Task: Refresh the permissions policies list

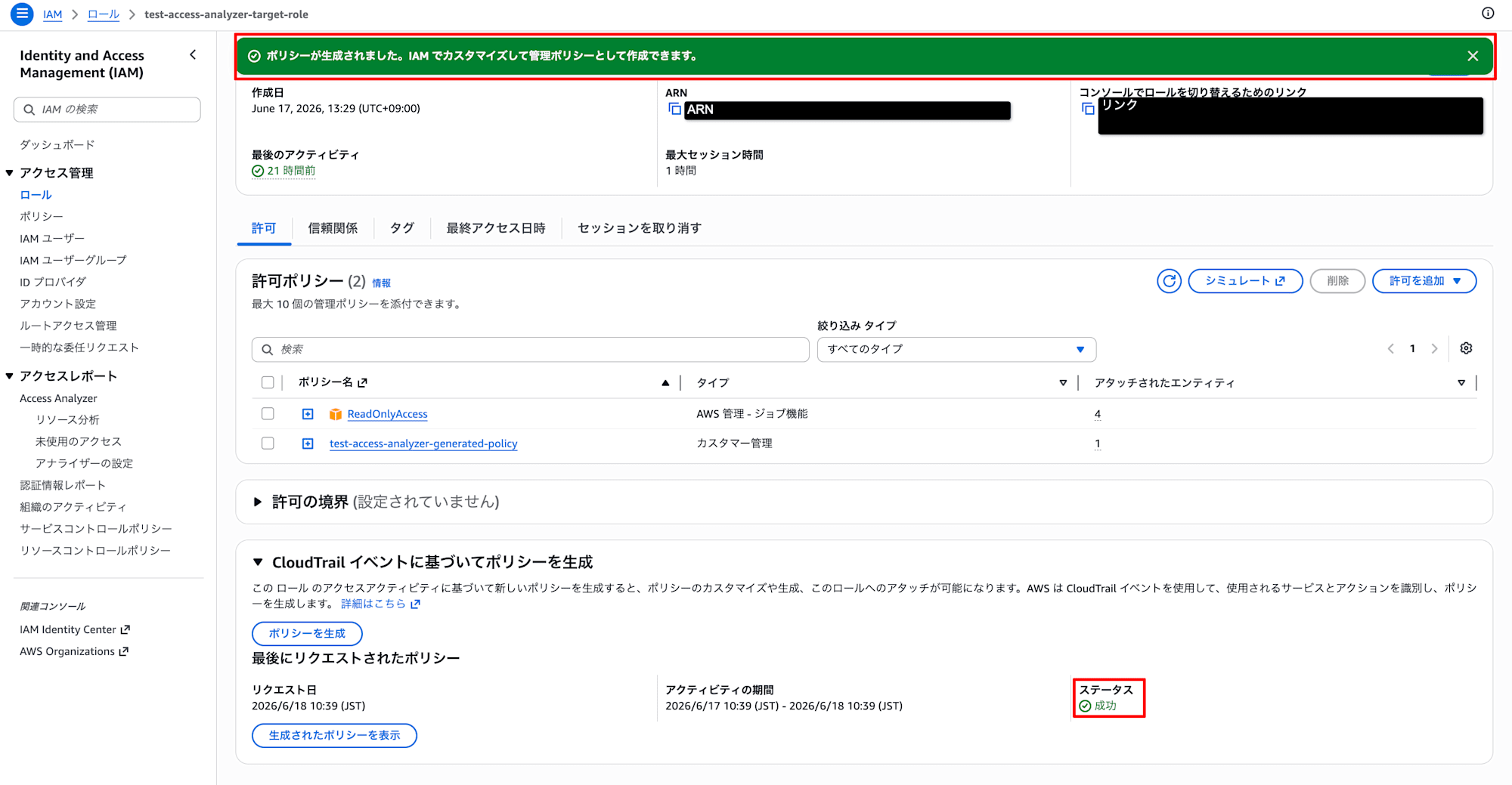Action: point(1169,281)
